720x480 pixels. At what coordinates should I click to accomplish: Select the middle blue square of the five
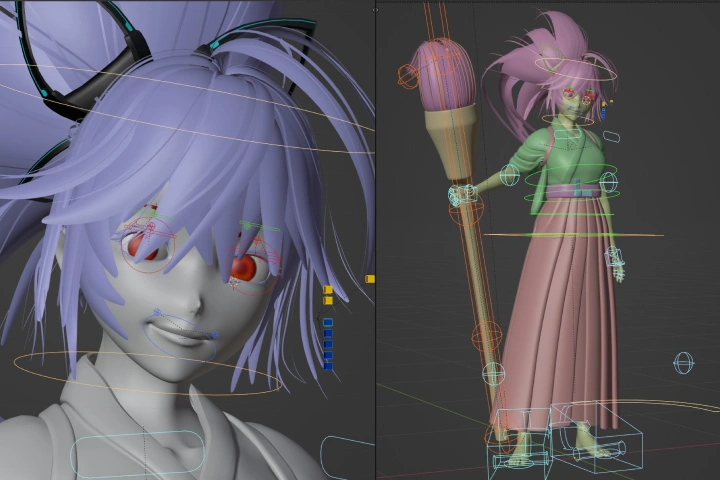coord(328,344)
